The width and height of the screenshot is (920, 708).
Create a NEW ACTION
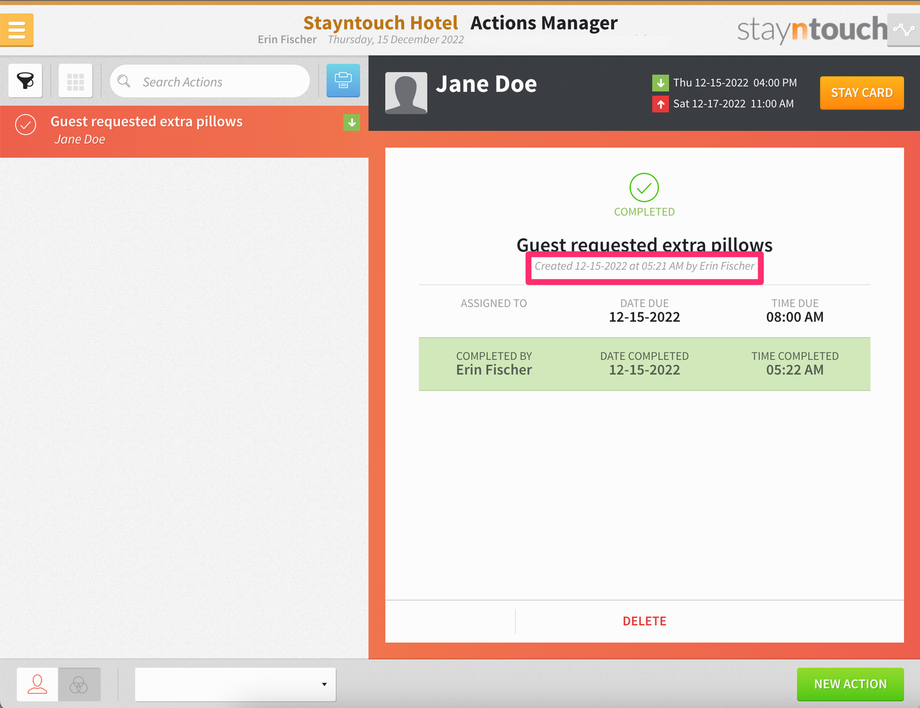[x=850, y=684]
